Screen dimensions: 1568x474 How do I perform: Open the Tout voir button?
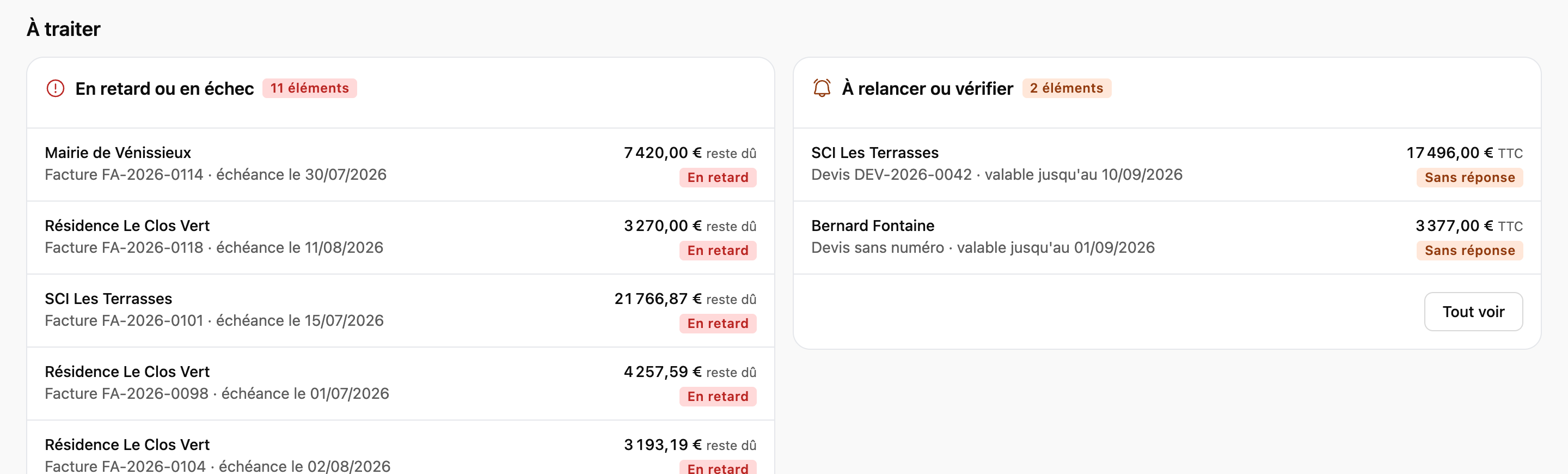click(x=1473, y=311)
